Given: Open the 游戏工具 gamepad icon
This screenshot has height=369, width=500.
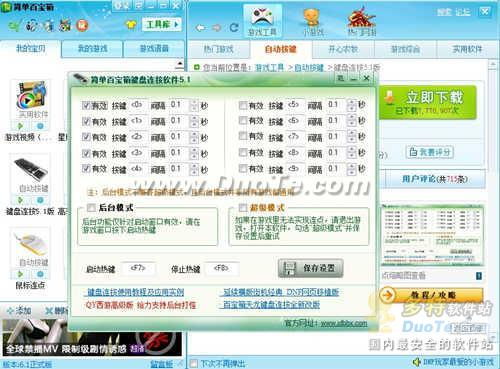Looking at the screenshot, I should [x=263, y=17].
